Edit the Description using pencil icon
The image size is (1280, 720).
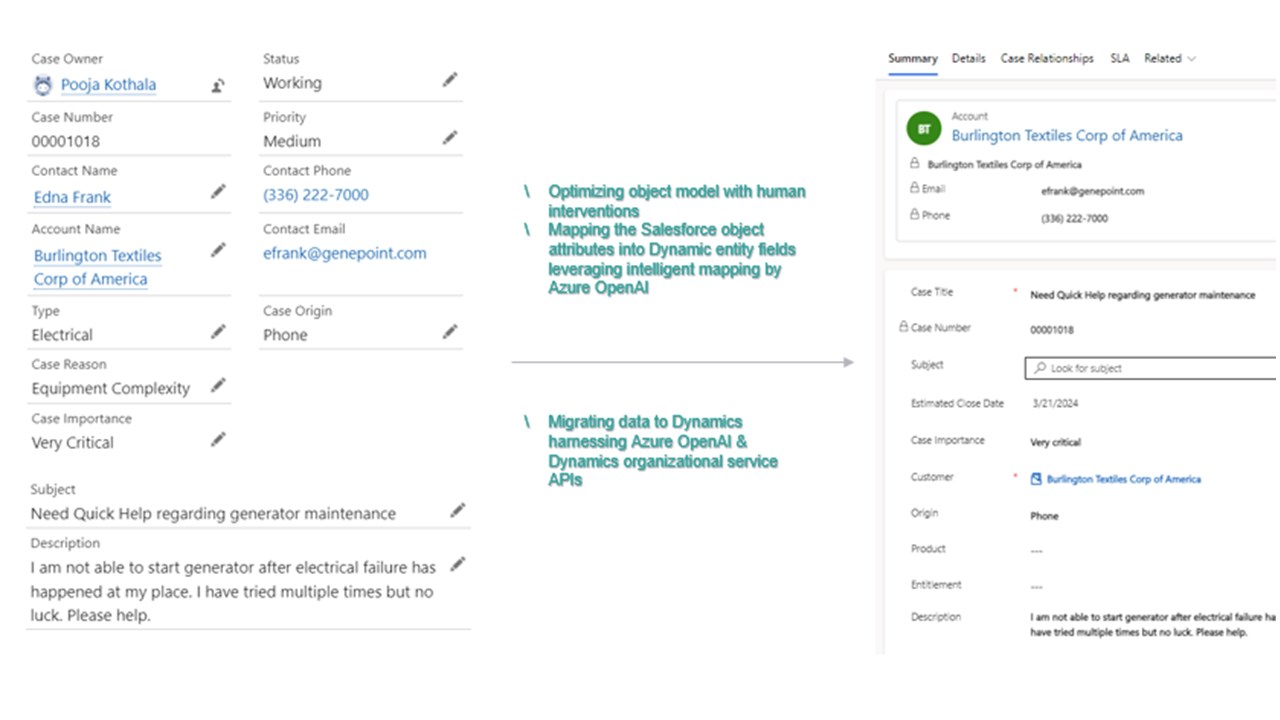pos(457,565)
